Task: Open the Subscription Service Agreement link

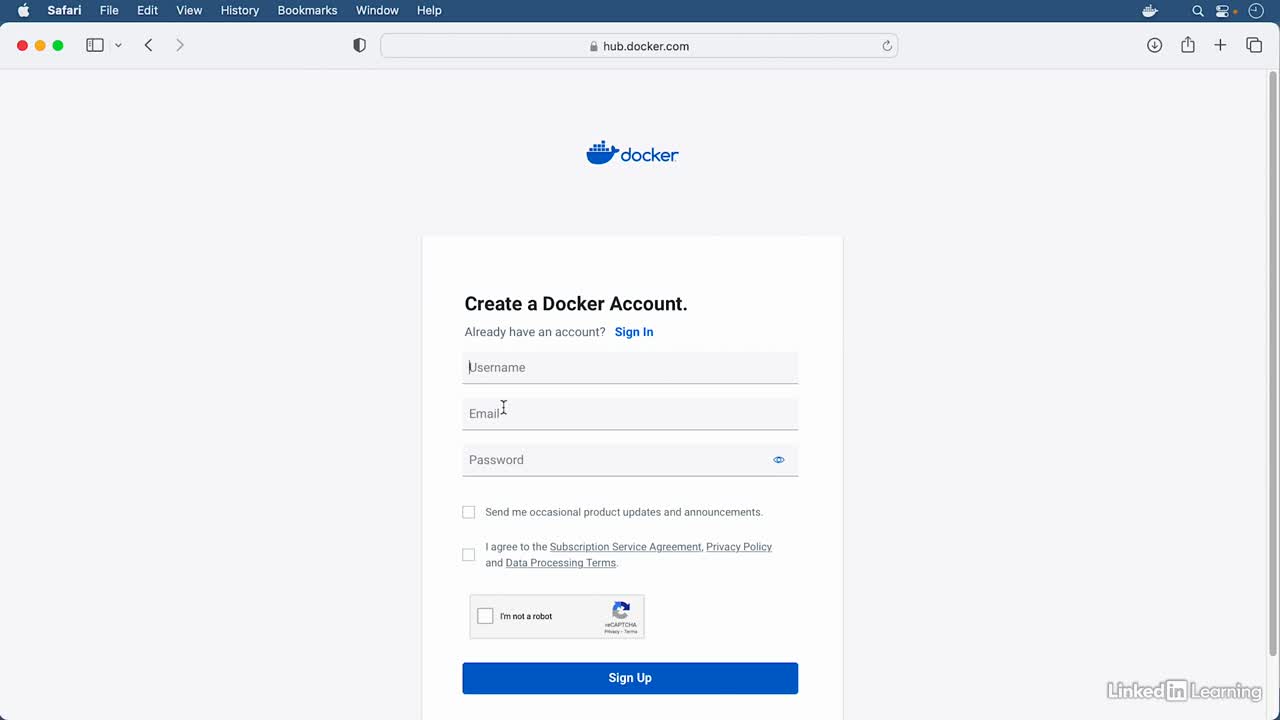Action: (x=626, y=547)
